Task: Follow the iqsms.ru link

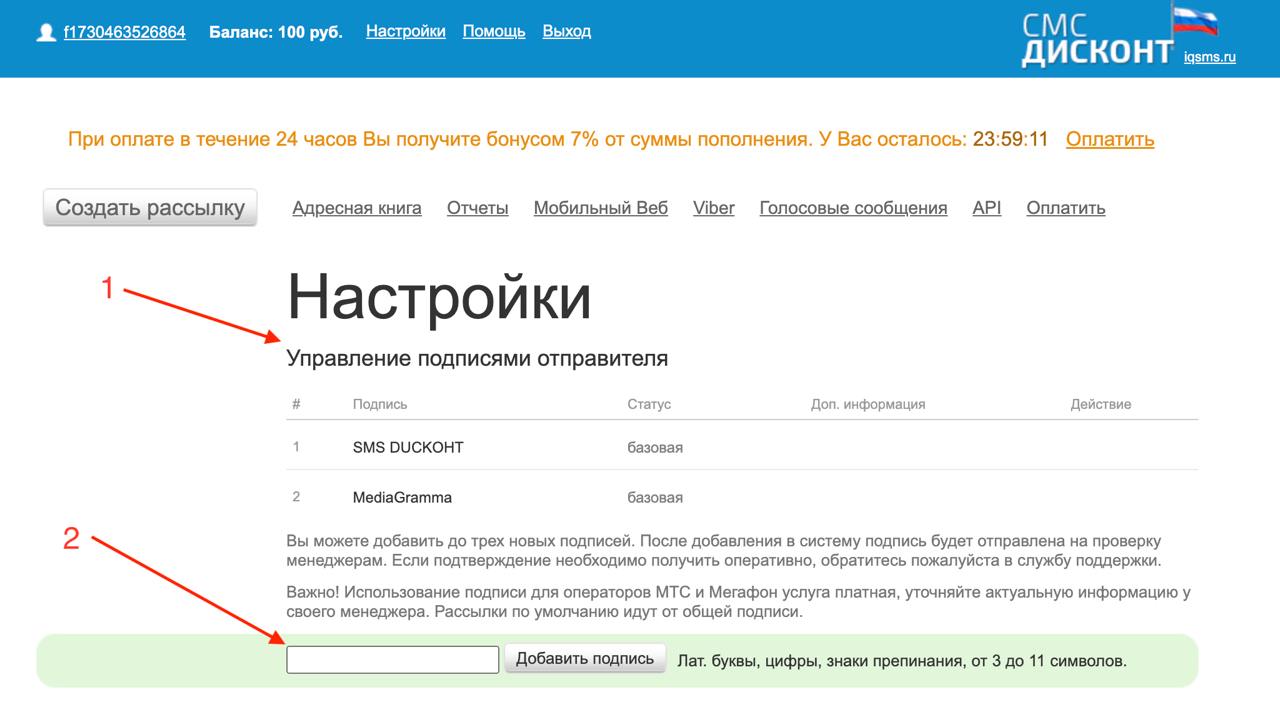Action: tap(1209, 57)
